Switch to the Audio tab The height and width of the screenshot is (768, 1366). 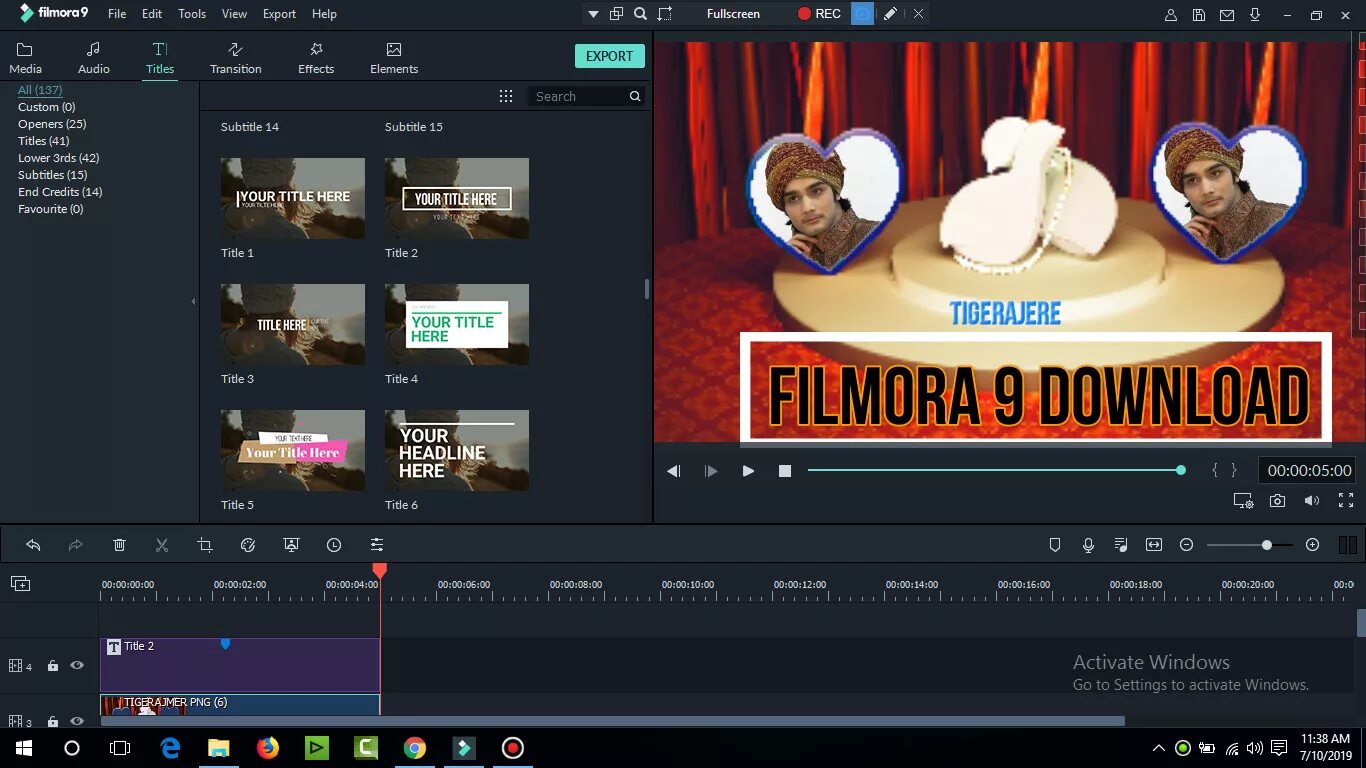pos(94,59)
